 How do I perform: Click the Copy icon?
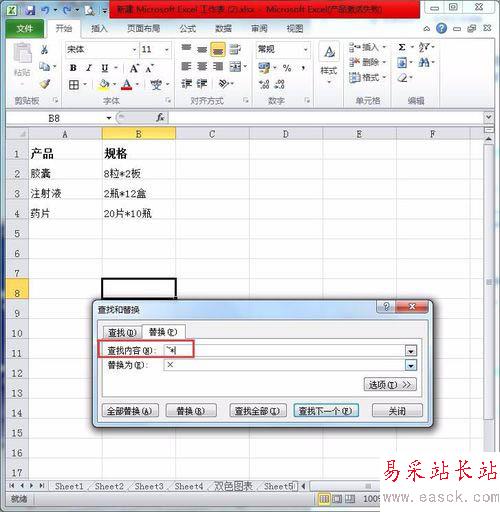45,66
